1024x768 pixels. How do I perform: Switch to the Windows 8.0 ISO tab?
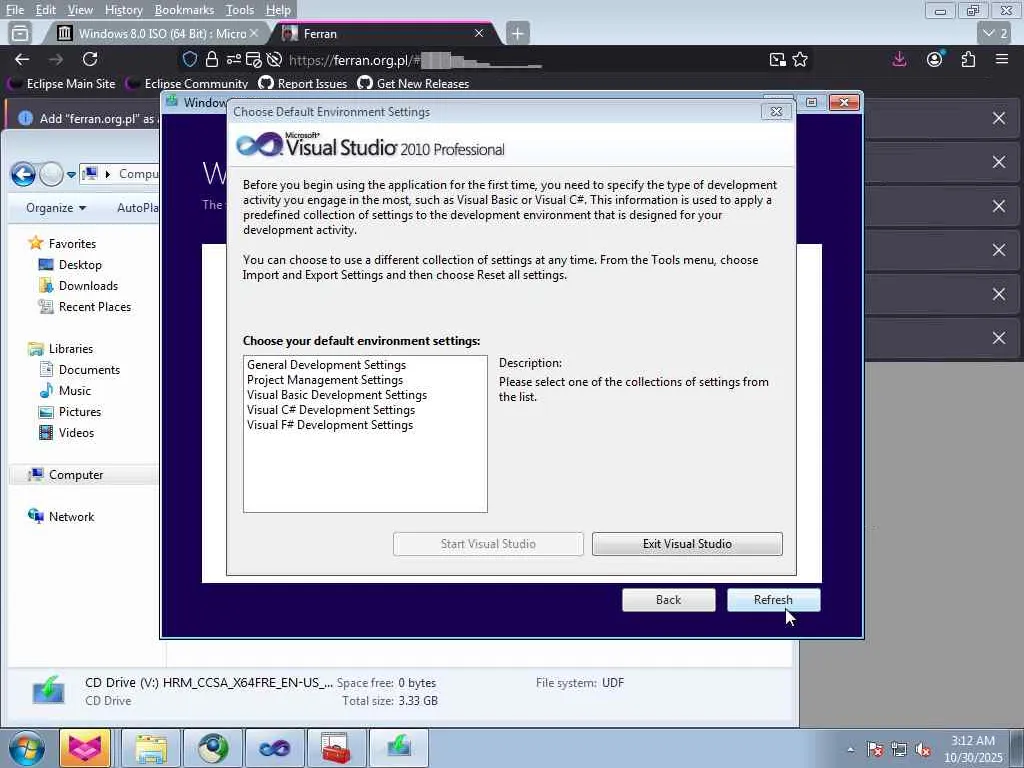(x=157, y=33)
